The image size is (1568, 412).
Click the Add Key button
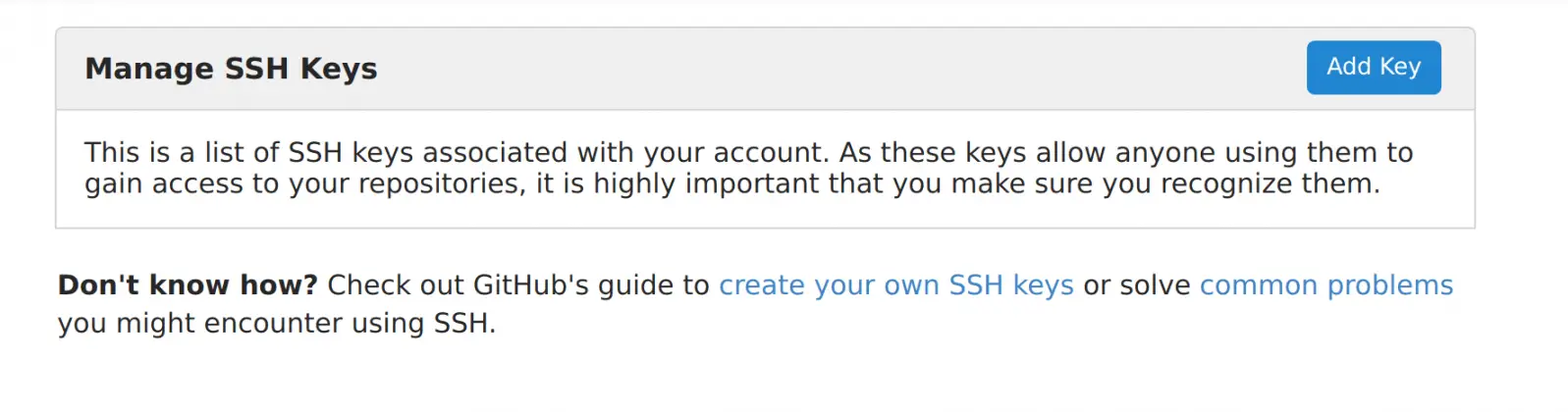pyautogui.click(x=1373, y=67)
